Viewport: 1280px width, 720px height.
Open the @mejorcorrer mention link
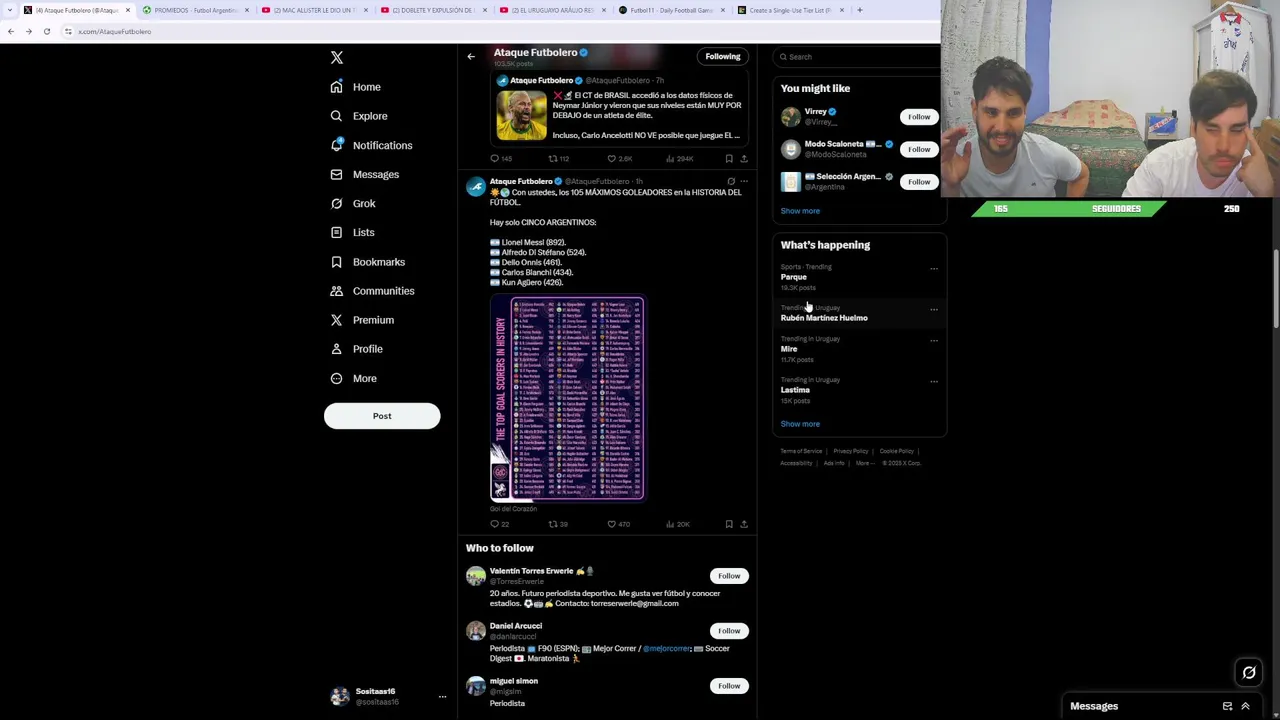(666, 649)
